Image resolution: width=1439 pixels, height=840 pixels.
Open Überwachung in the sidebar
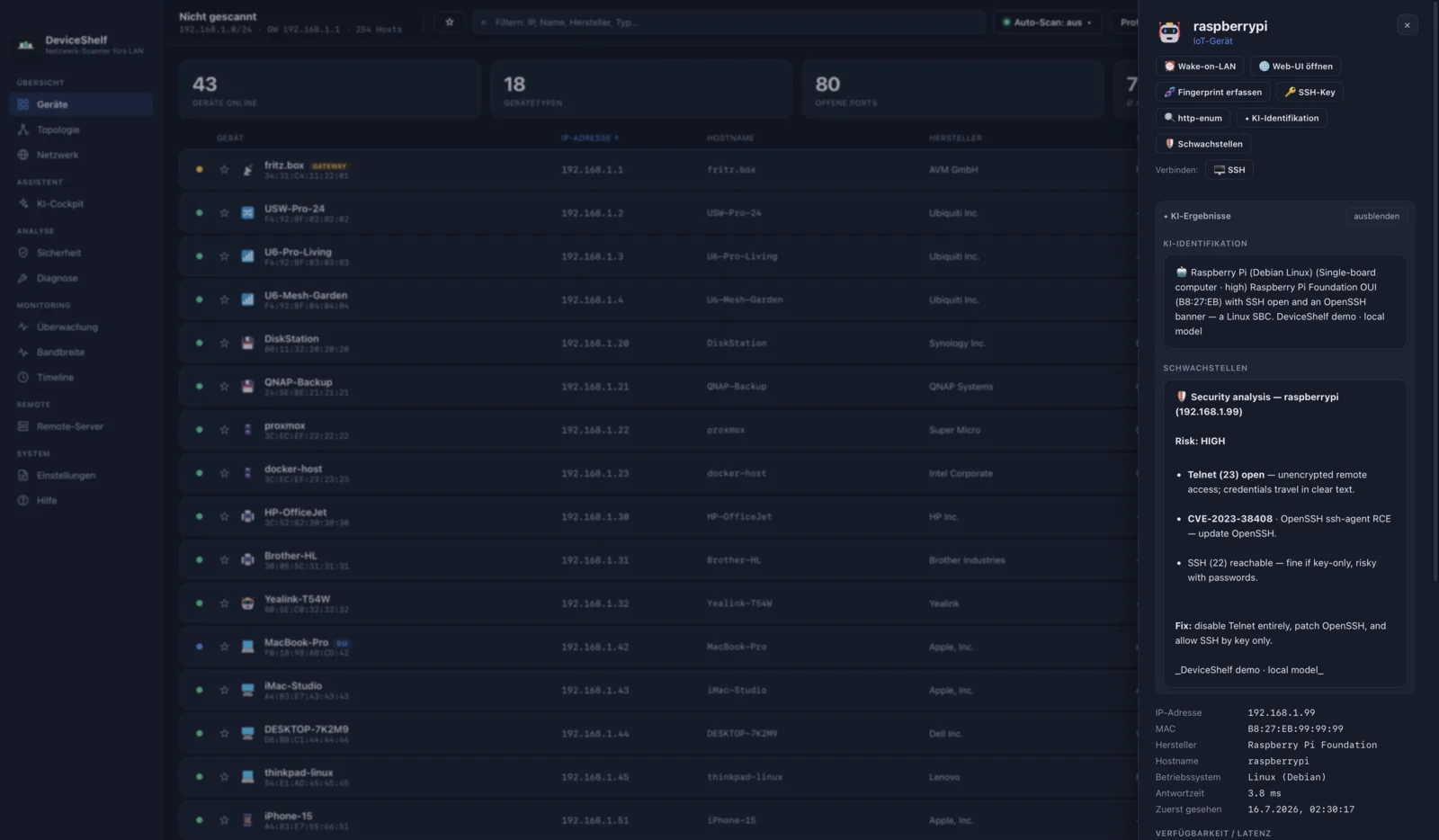click(x=81, y=327)
